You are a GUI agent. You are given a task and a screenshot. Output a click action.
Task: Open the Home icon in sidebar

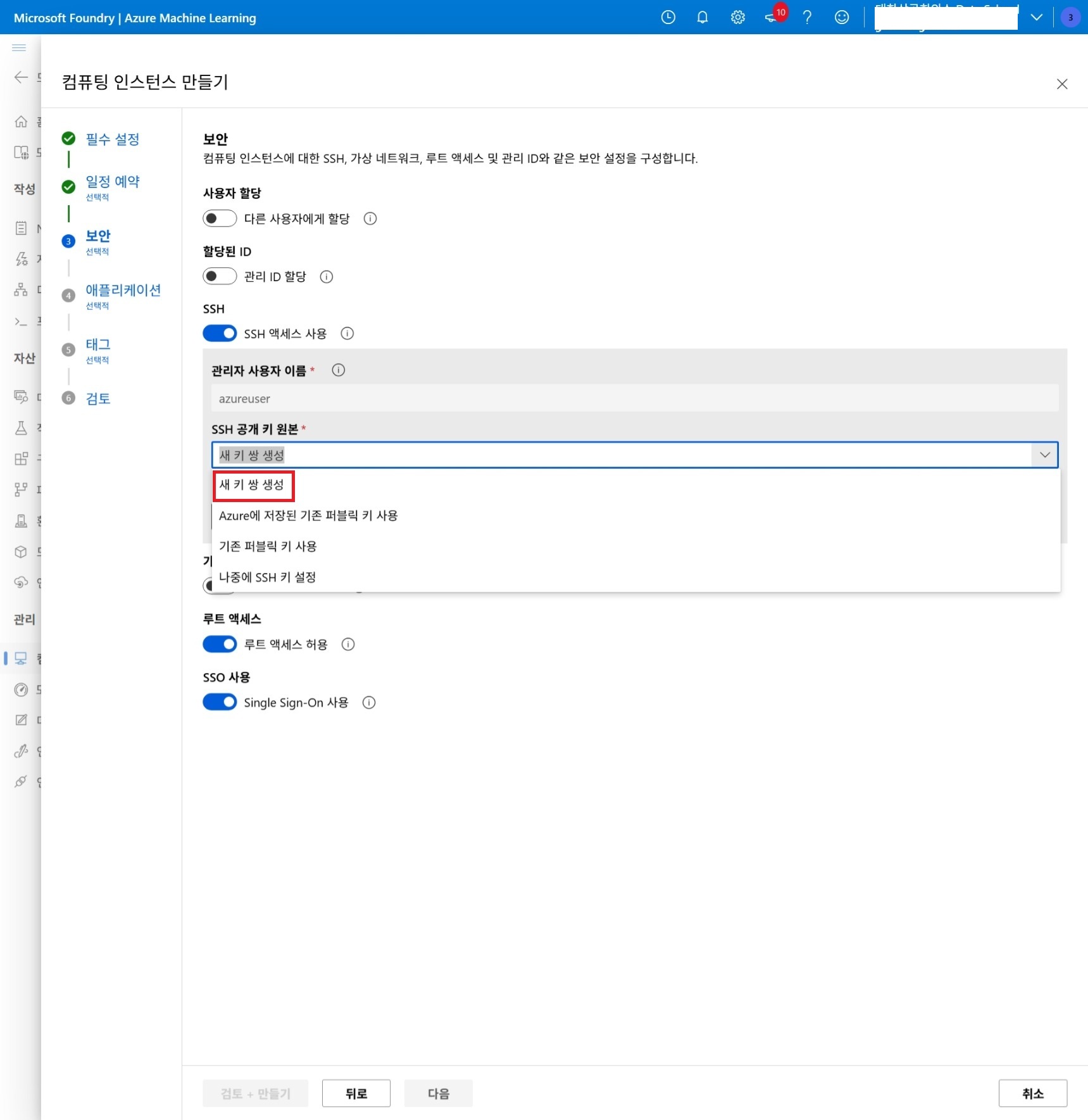coord(21,122)
